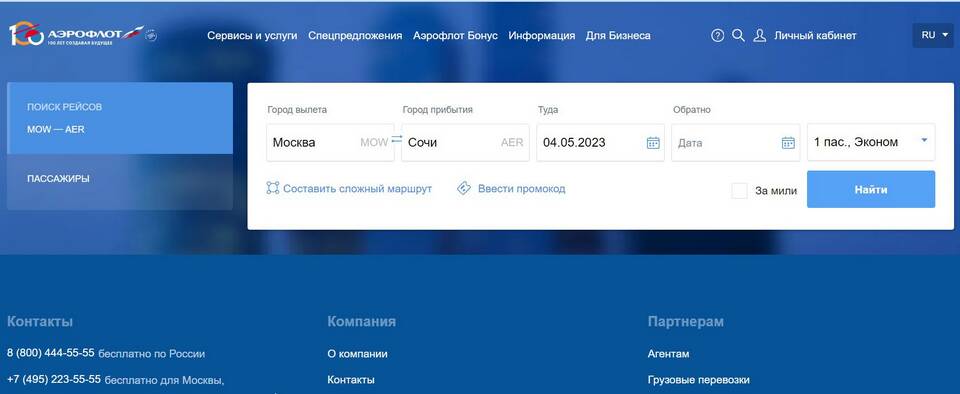Expand the 1 пас., Эконом selector
960x394 pixels.
[x=871, y=143]
